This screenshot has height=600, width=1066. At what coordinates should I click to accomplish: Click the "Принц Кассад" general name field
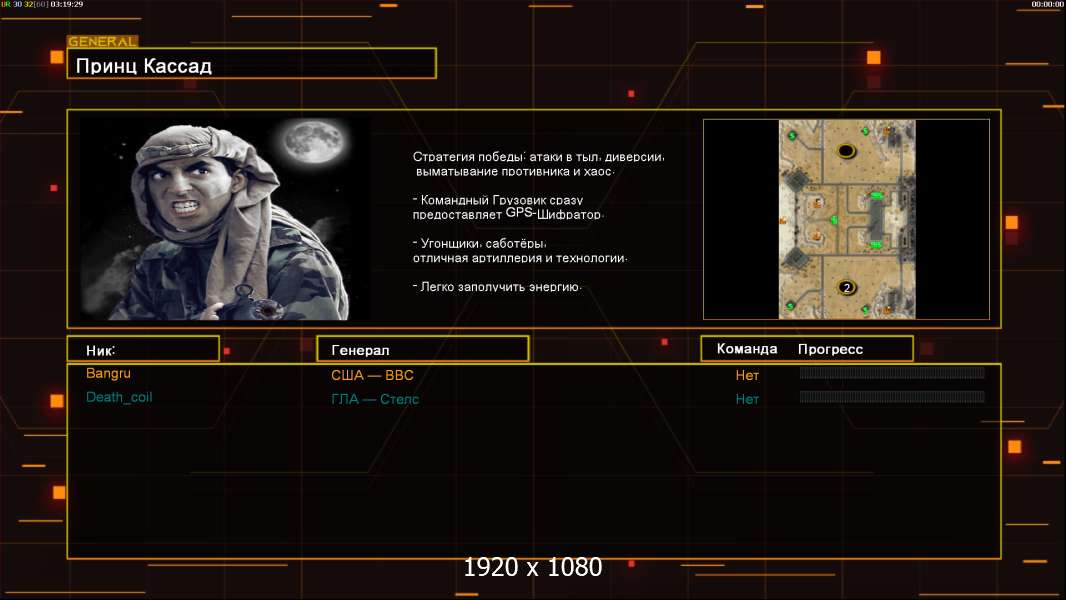(x=251, y=66)
